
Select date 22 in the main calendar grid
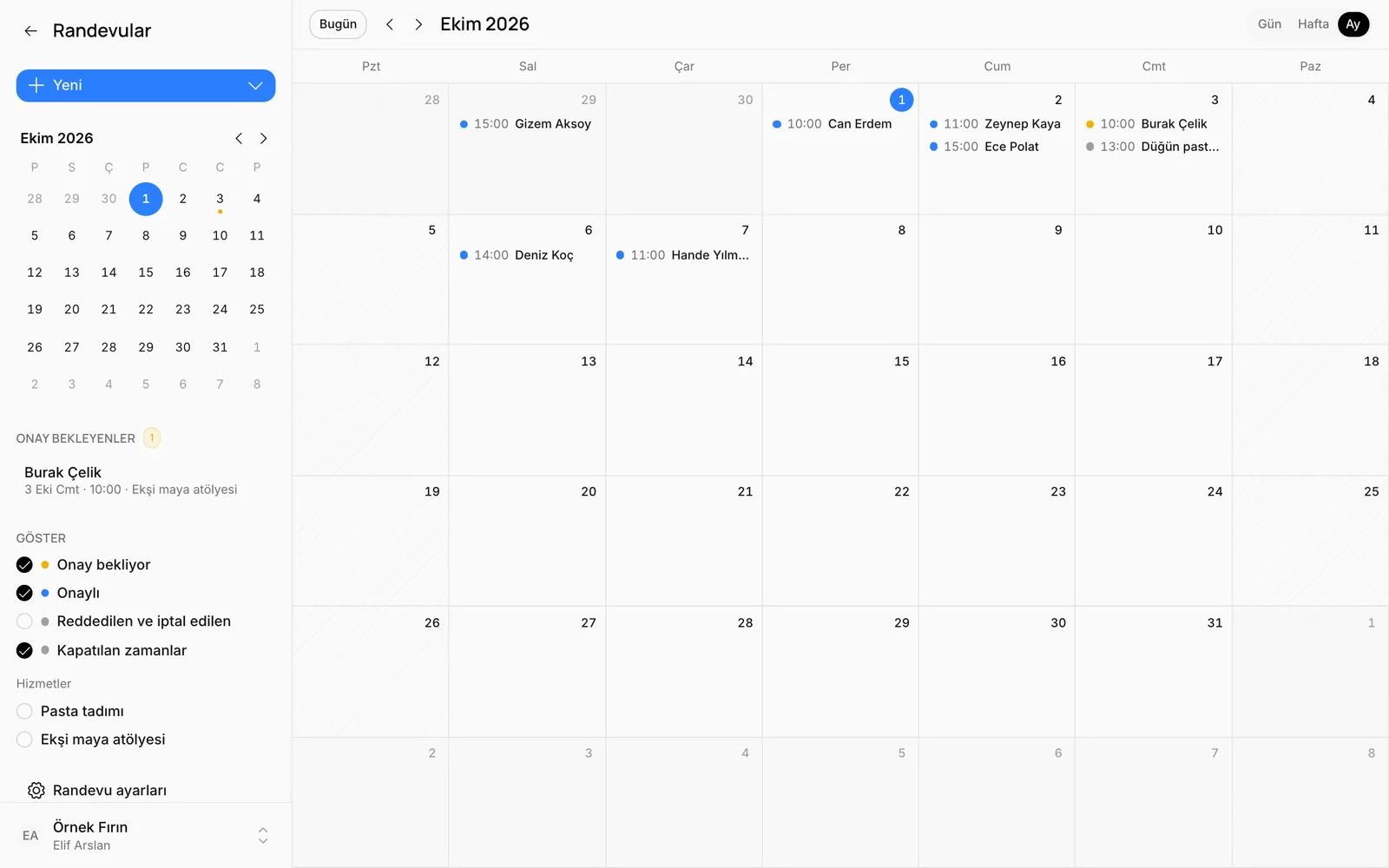point(901,491)
